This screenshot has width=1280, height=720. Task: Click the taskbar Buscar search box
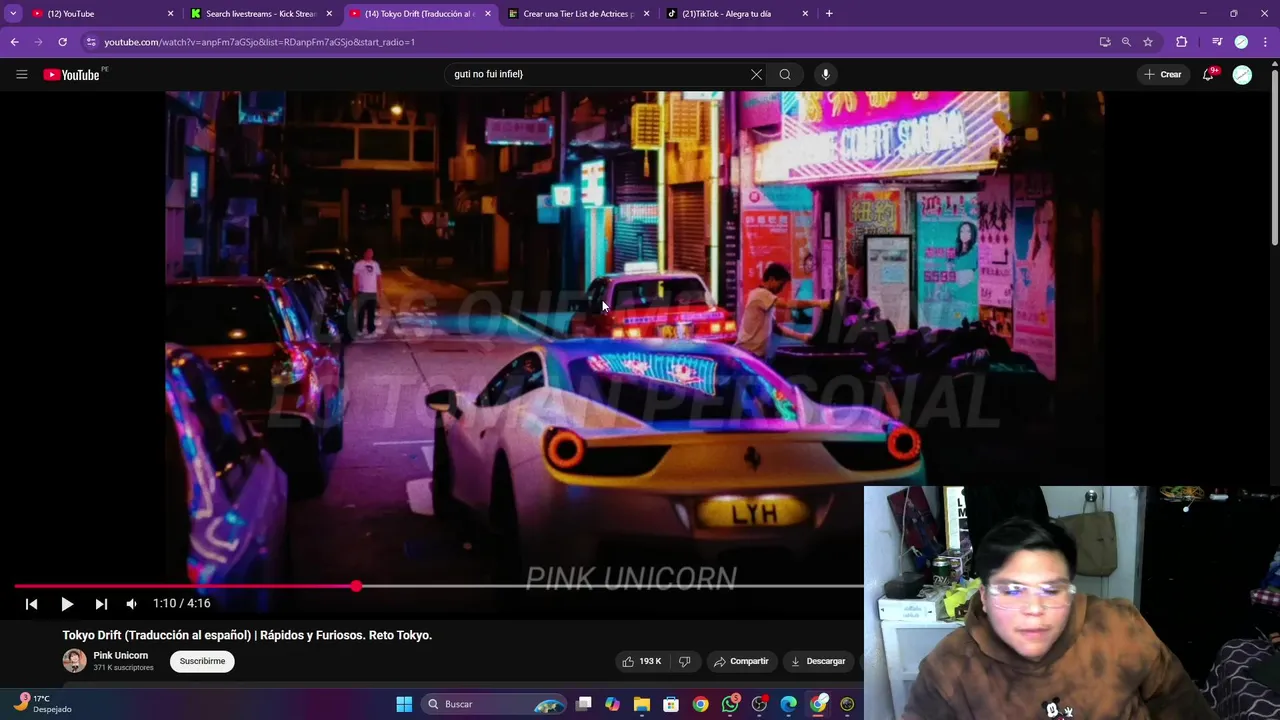coord(495,704)
